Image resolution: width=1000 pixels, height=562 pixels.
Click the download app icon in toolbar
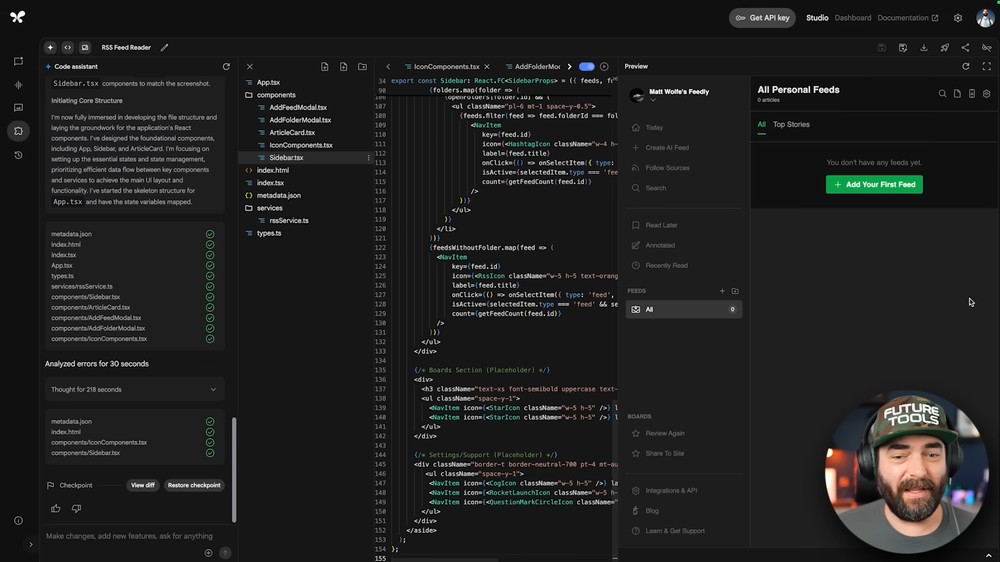pos(923,48)
